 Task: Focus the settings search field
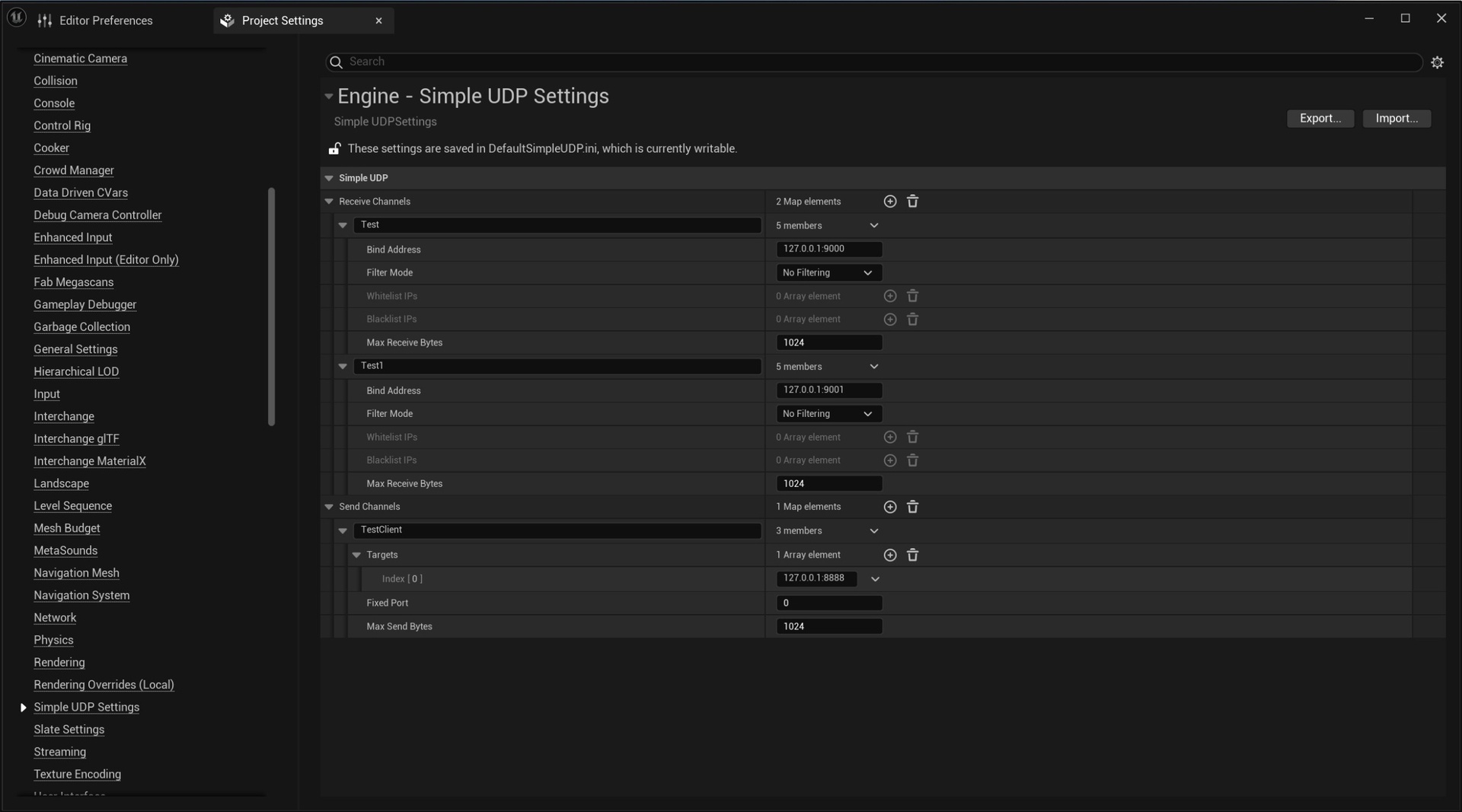pos(873,62)
